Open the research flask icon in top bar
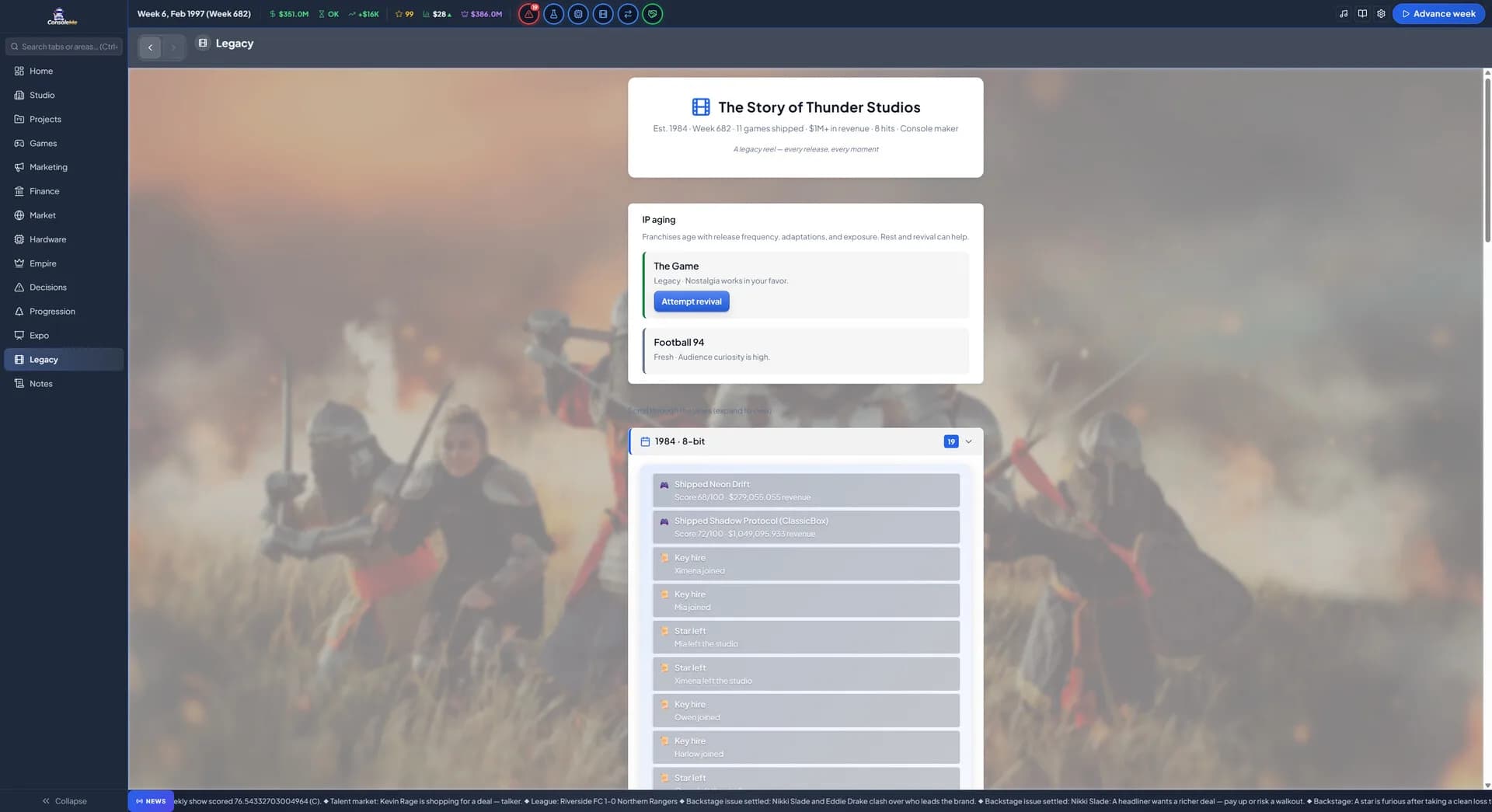Screen dimensions: 1492x812 (553, 14)
